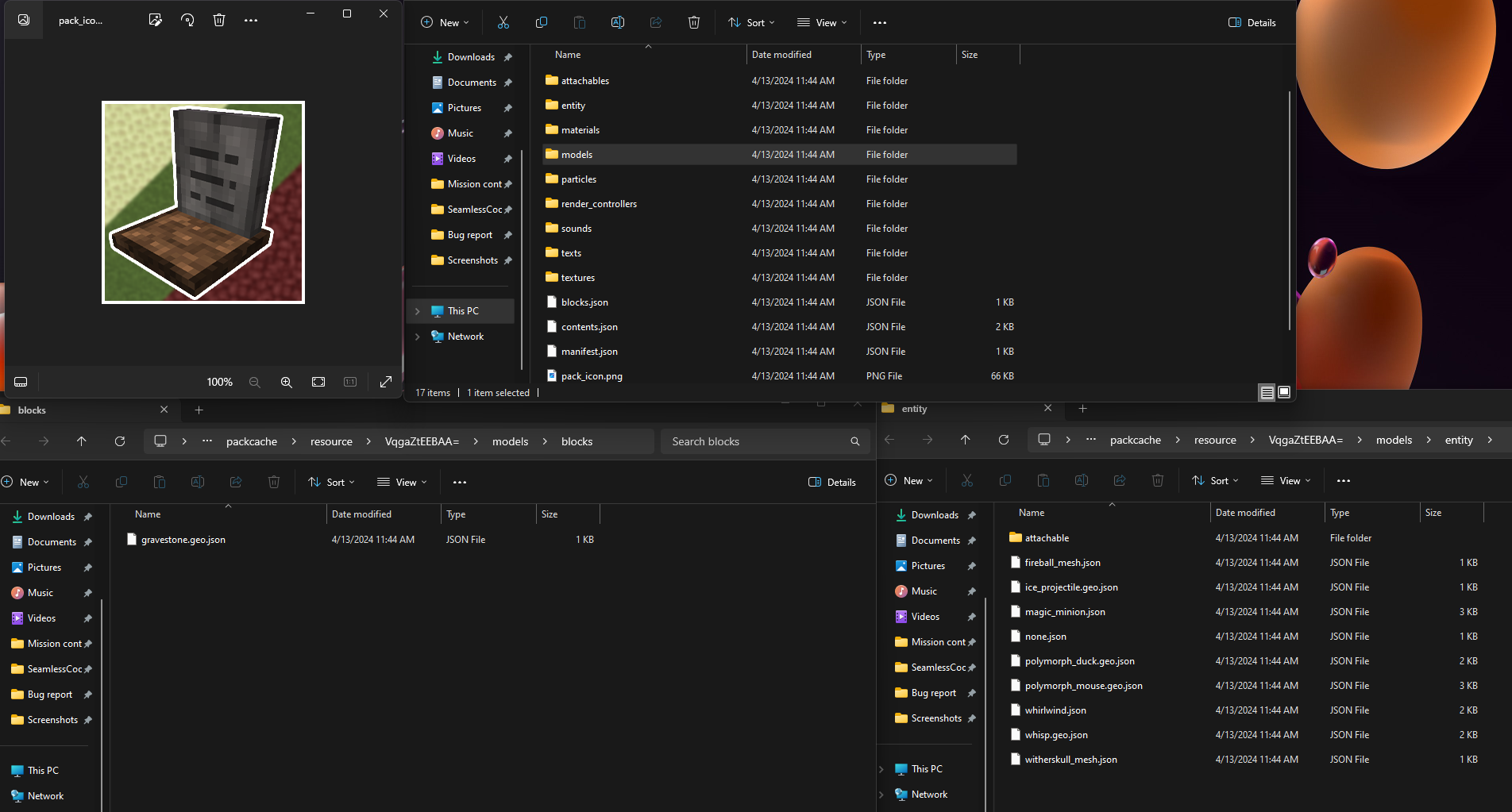Show the filmstrip in Photos viewer
The image size is (1512, 812).
click(21, 382)
